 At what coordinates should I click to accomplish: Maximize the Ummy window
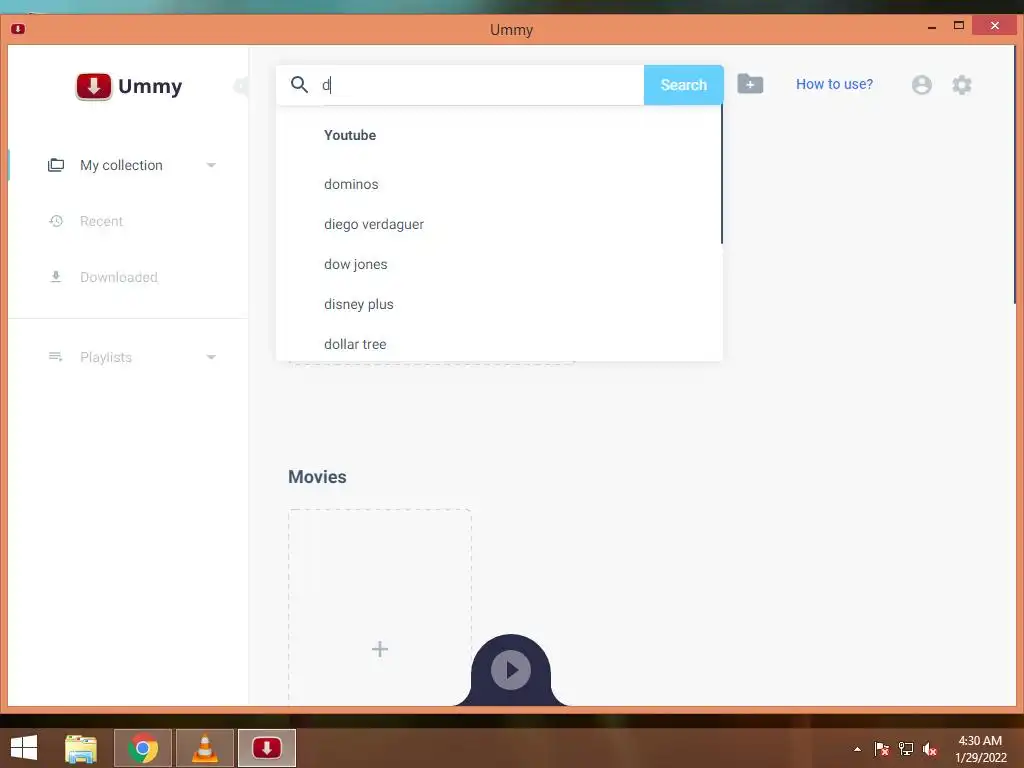pos(959,26)
